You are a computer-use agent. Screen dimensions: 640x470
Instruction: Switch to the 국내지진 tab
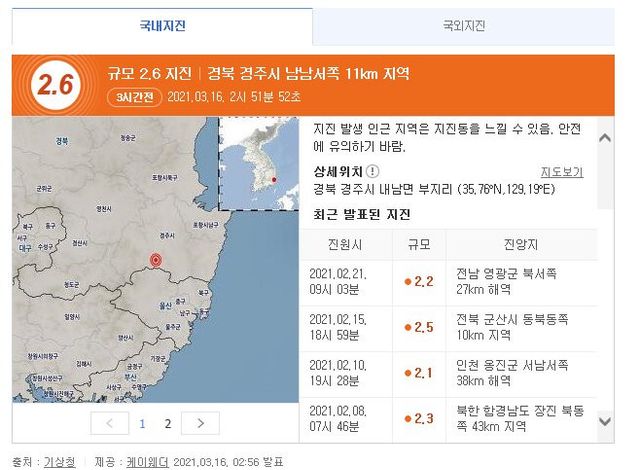(x=162, y=25)
